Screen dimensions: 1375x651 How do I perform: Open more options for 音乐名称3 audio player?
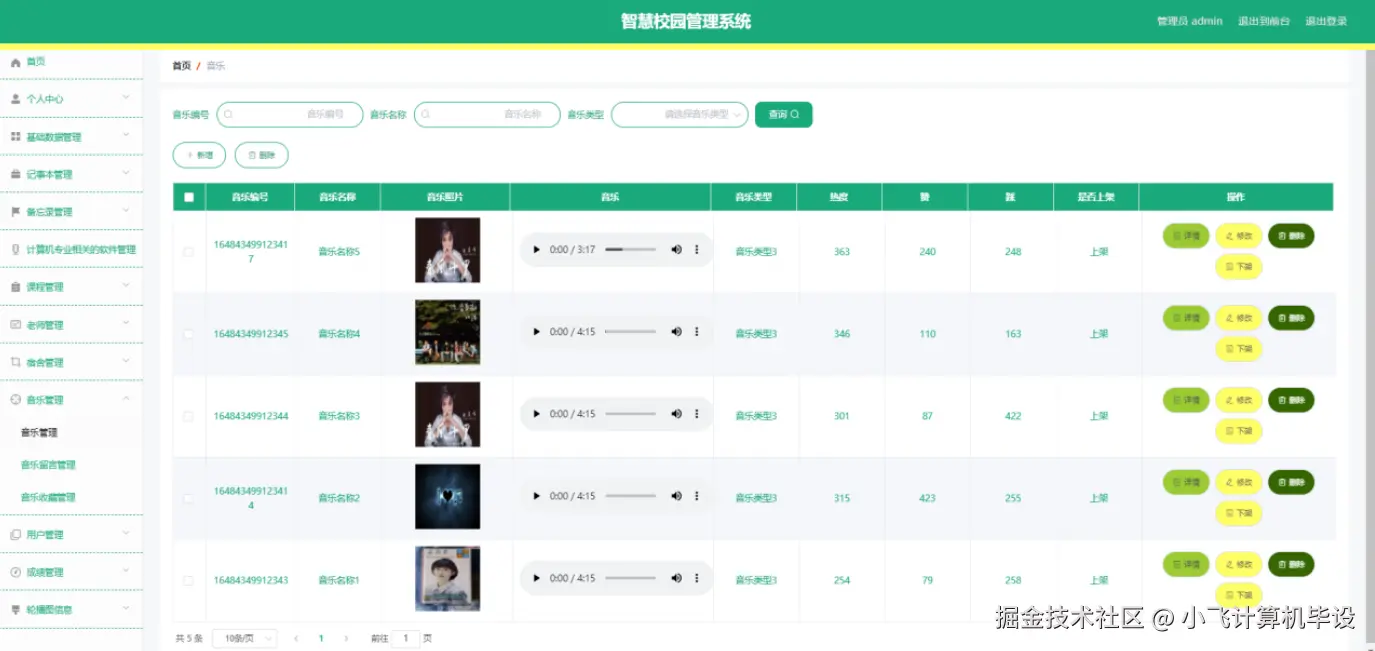(697, 413)
